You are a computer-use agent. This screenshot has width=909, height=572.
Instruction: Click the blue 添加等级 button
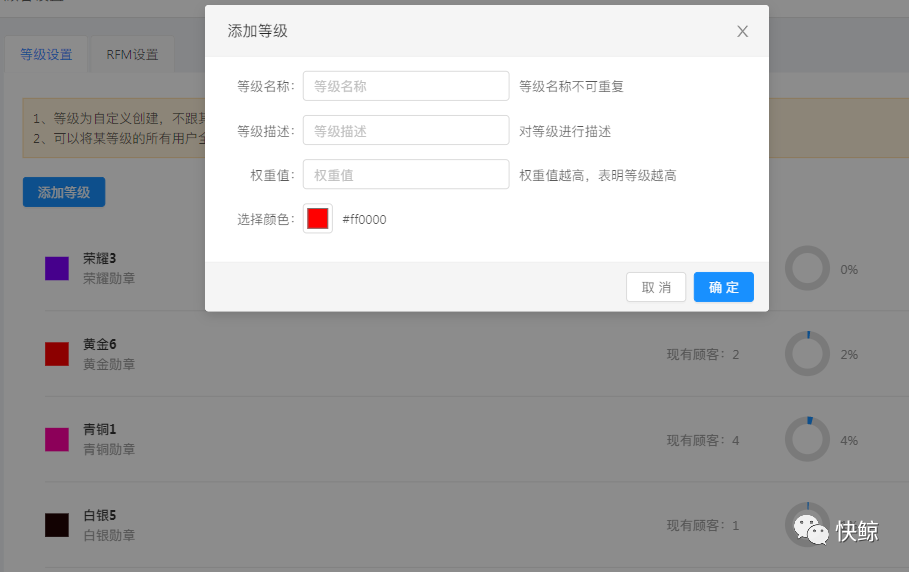tap(64, 192)
